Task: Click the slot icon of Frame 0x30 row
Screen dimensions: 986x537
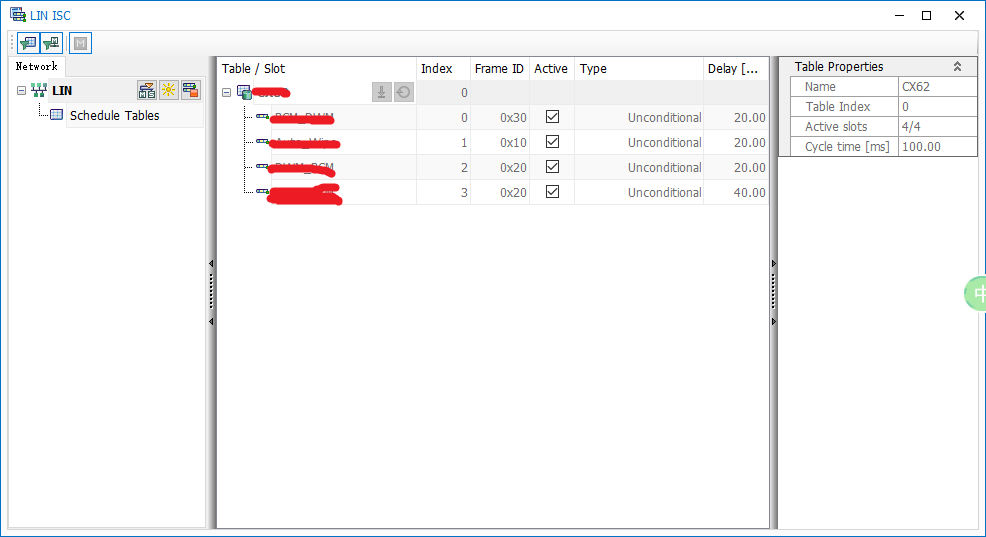Action: pos(262,117)
